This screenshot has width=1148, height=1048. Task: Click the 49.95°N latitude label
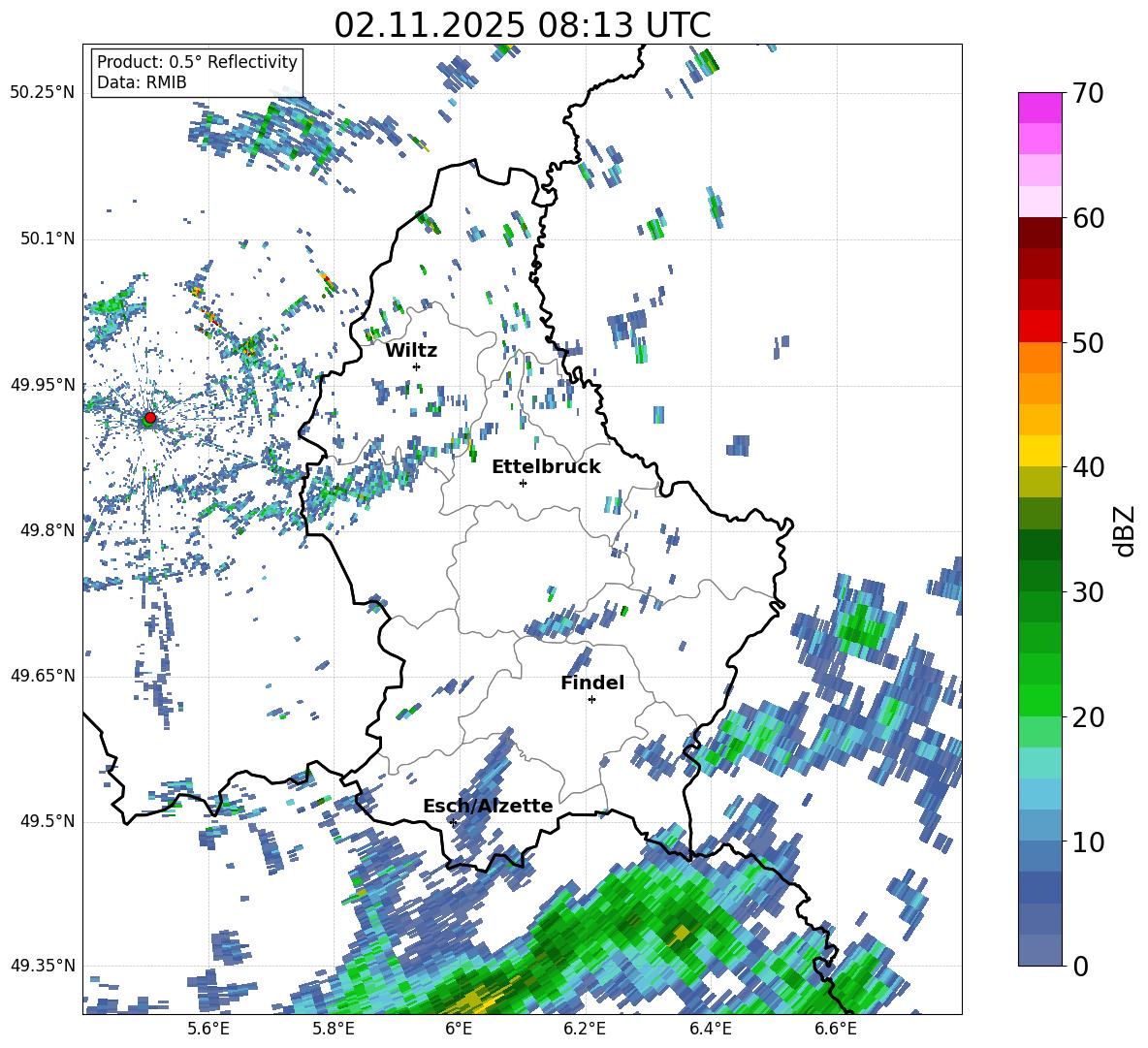point(42,385)
